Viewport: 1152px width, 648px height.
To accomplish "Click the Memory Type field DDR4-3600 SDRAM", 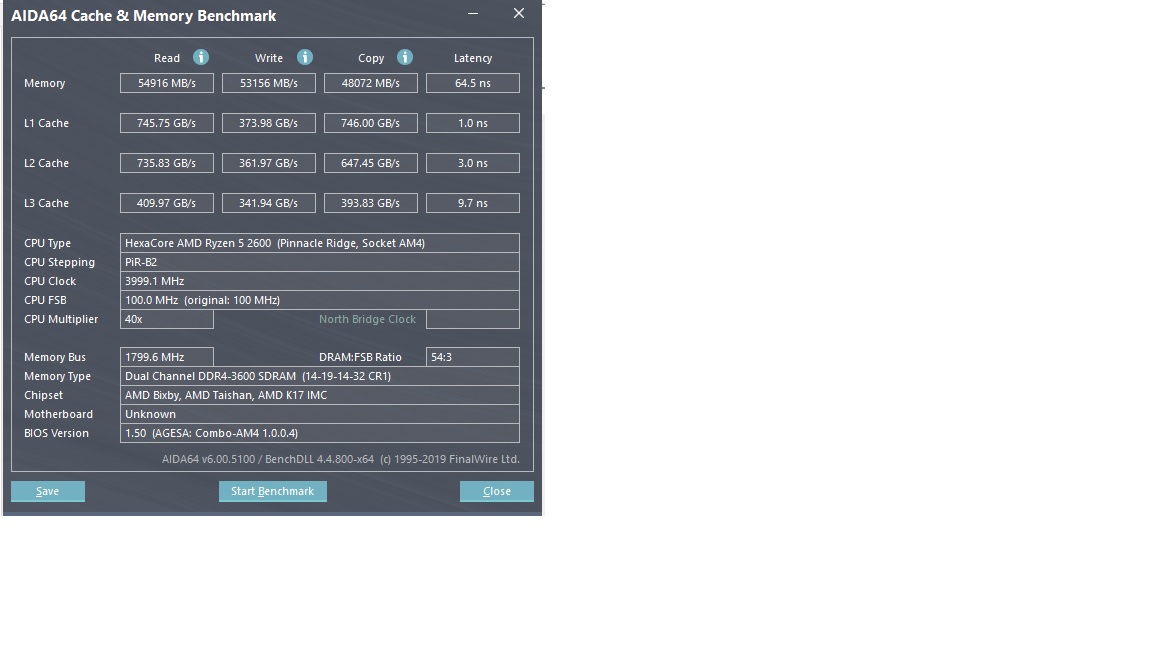I will pos(320,376).
